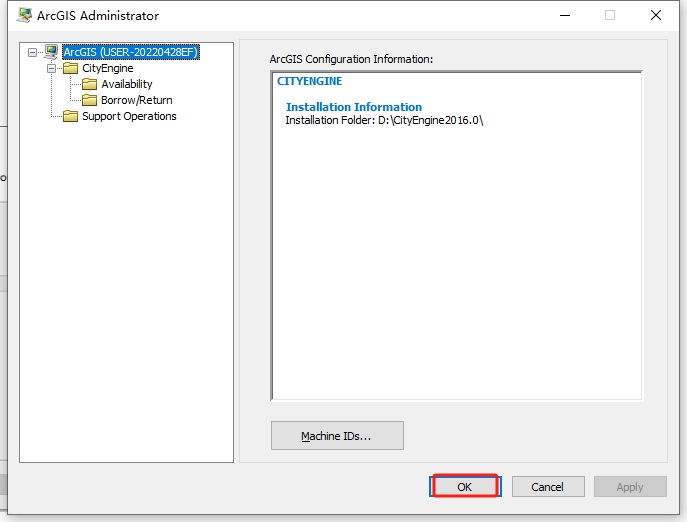Image resolution: width=687 pixels, height=522 pixels.
Task: Click the Installation Information heading
Action: click(354, 107)
